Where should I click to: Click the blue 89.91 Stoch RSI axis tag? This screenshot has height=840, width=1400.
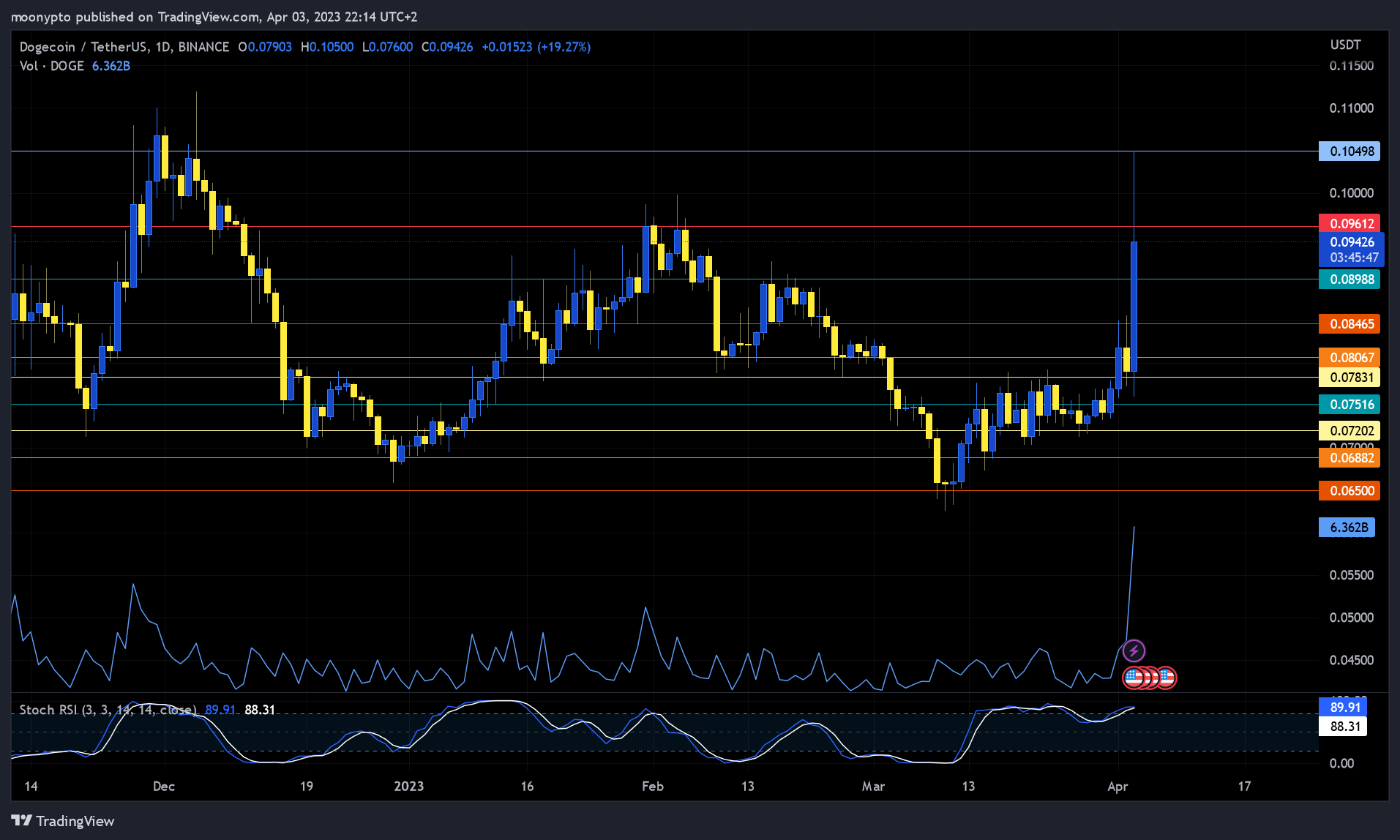pyautogui.click(x=1343, y=707)
